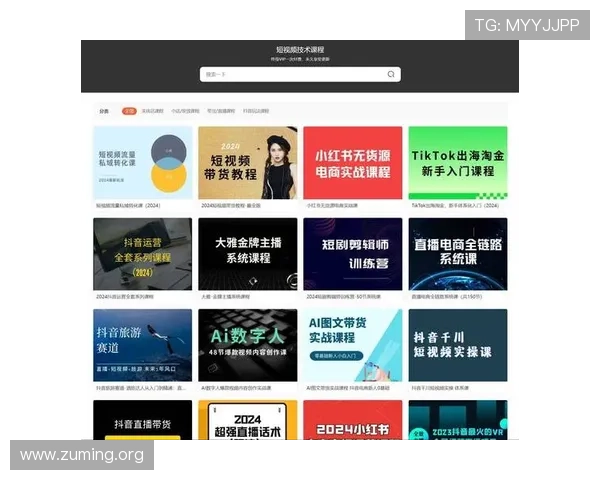The height and width of the screenshot is (480, 600).
Task: Open the TikTok出海淘金 新手入门课程 thumbnail
Action: pos(458,163)
